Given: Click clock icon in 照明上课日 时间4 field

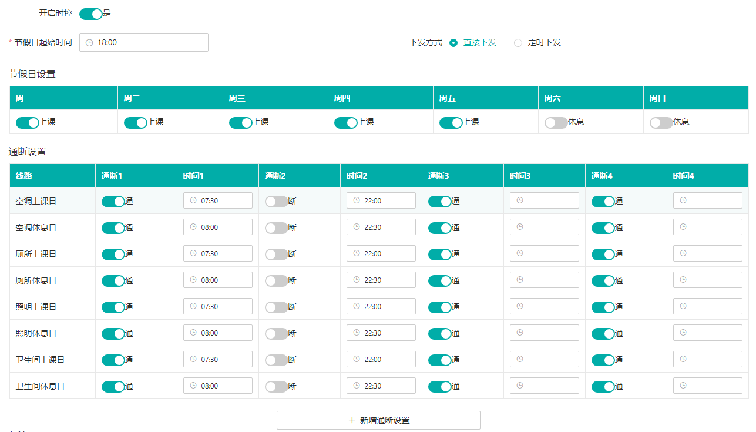Looking at the screenshot, I should pyautogui.click(x=683, y=306).
